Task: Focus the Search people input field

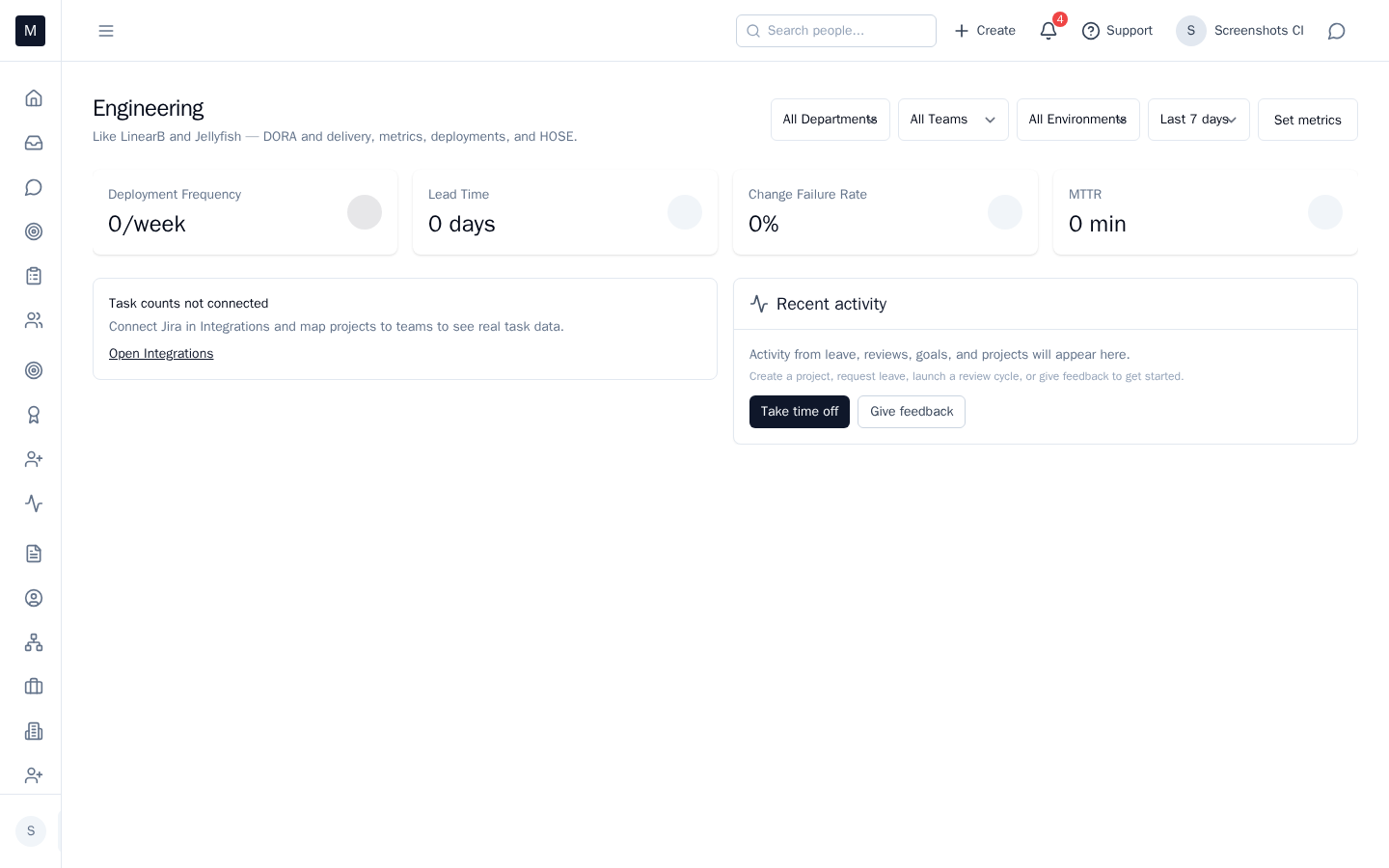Action: (836, 31)
